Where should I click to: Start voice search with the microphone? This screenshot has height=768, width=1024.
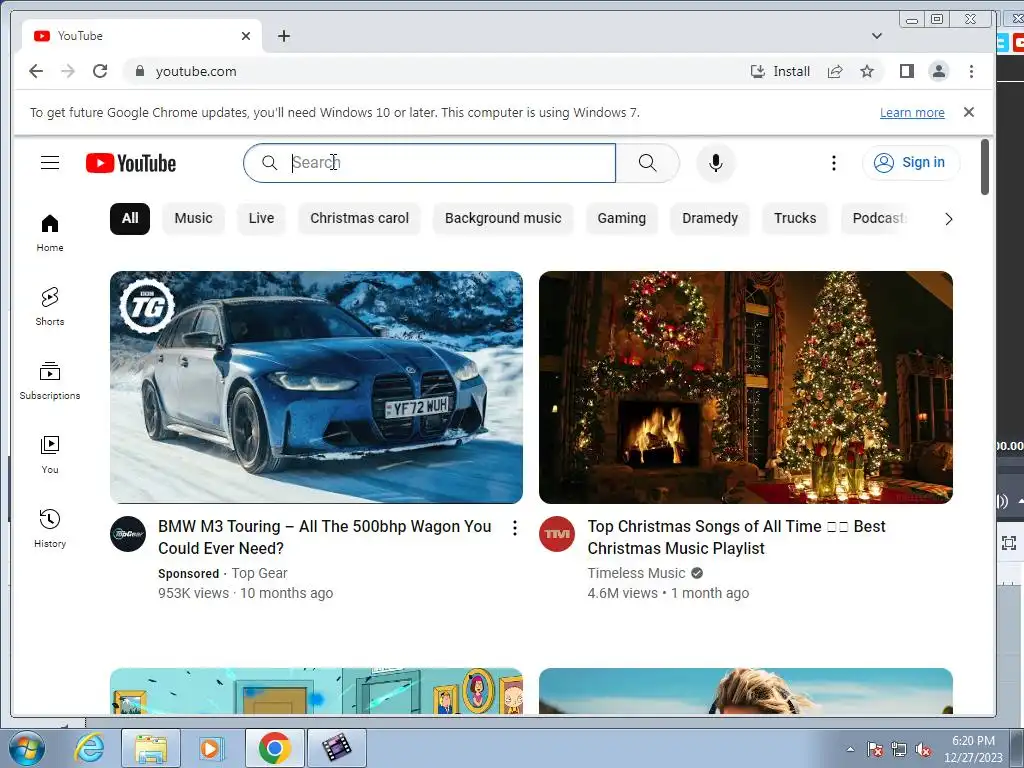tap(716, 163)
